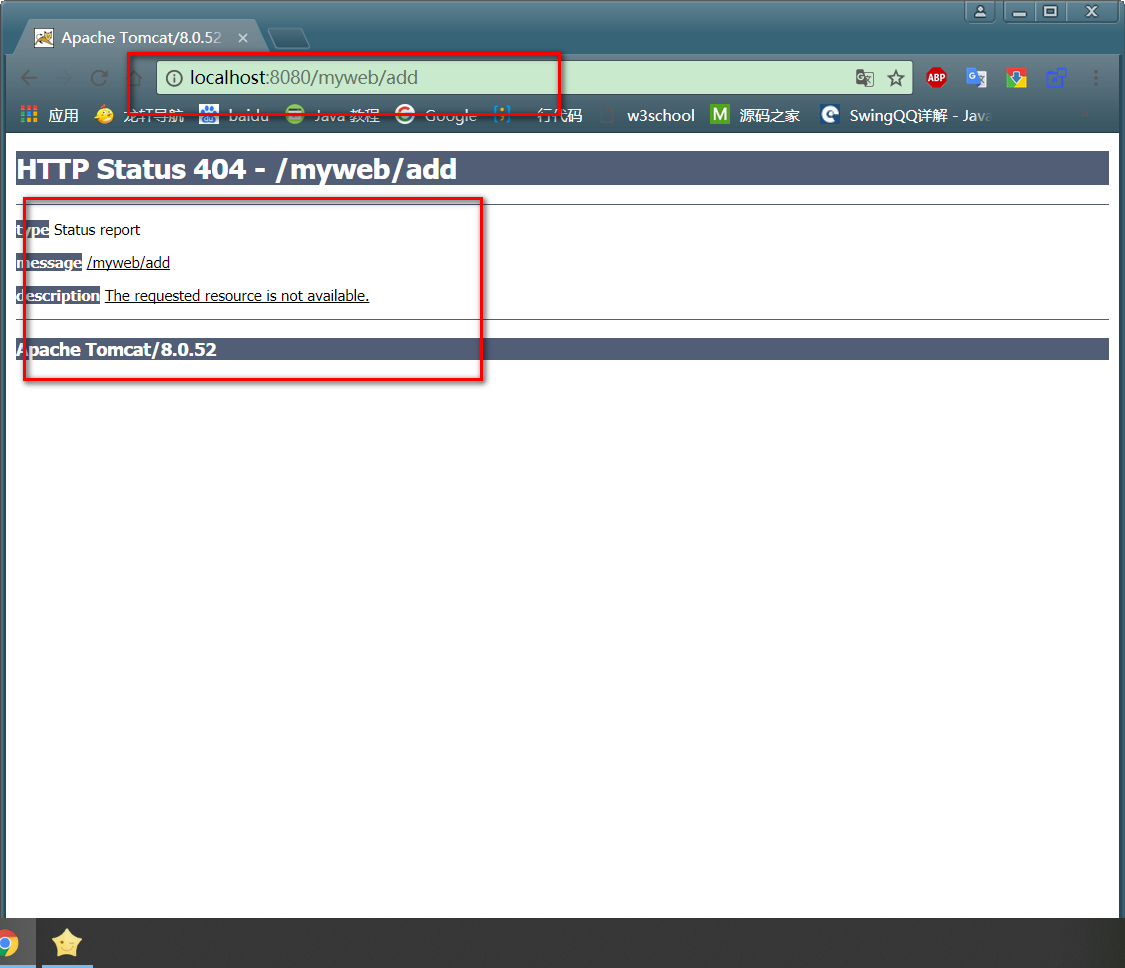Close the Chrome window
Image resolution: width=1125 pixels, height=968 pixels.
1092,11
